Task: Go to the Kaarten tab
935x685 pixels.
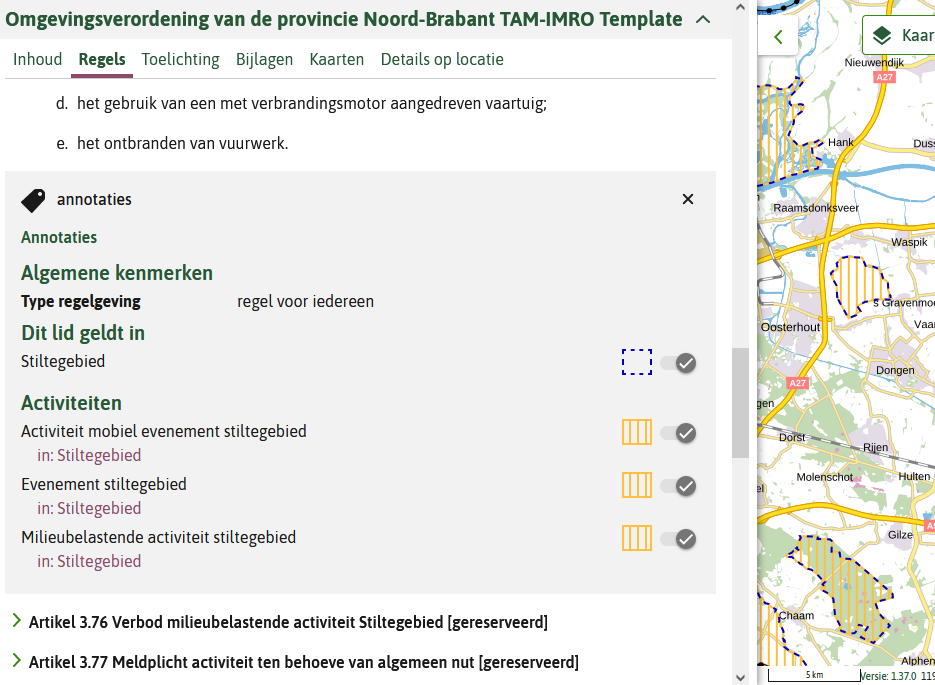Action: (337, 60)
